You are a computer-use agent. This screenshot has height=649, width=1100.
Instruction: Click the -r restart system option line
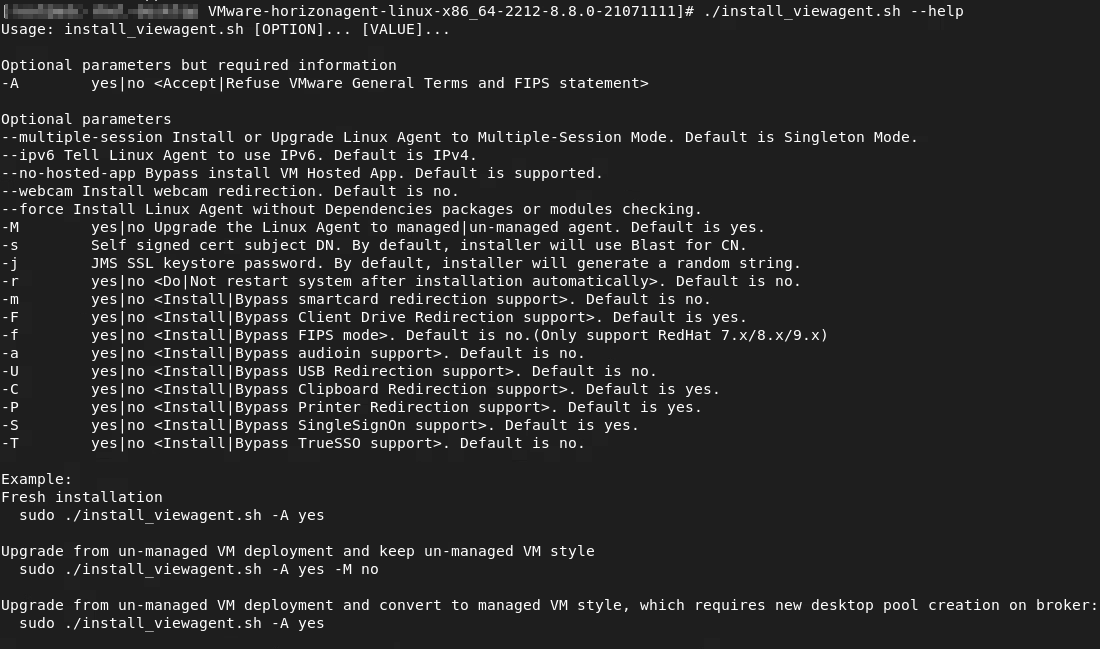[x=401, y=281]
